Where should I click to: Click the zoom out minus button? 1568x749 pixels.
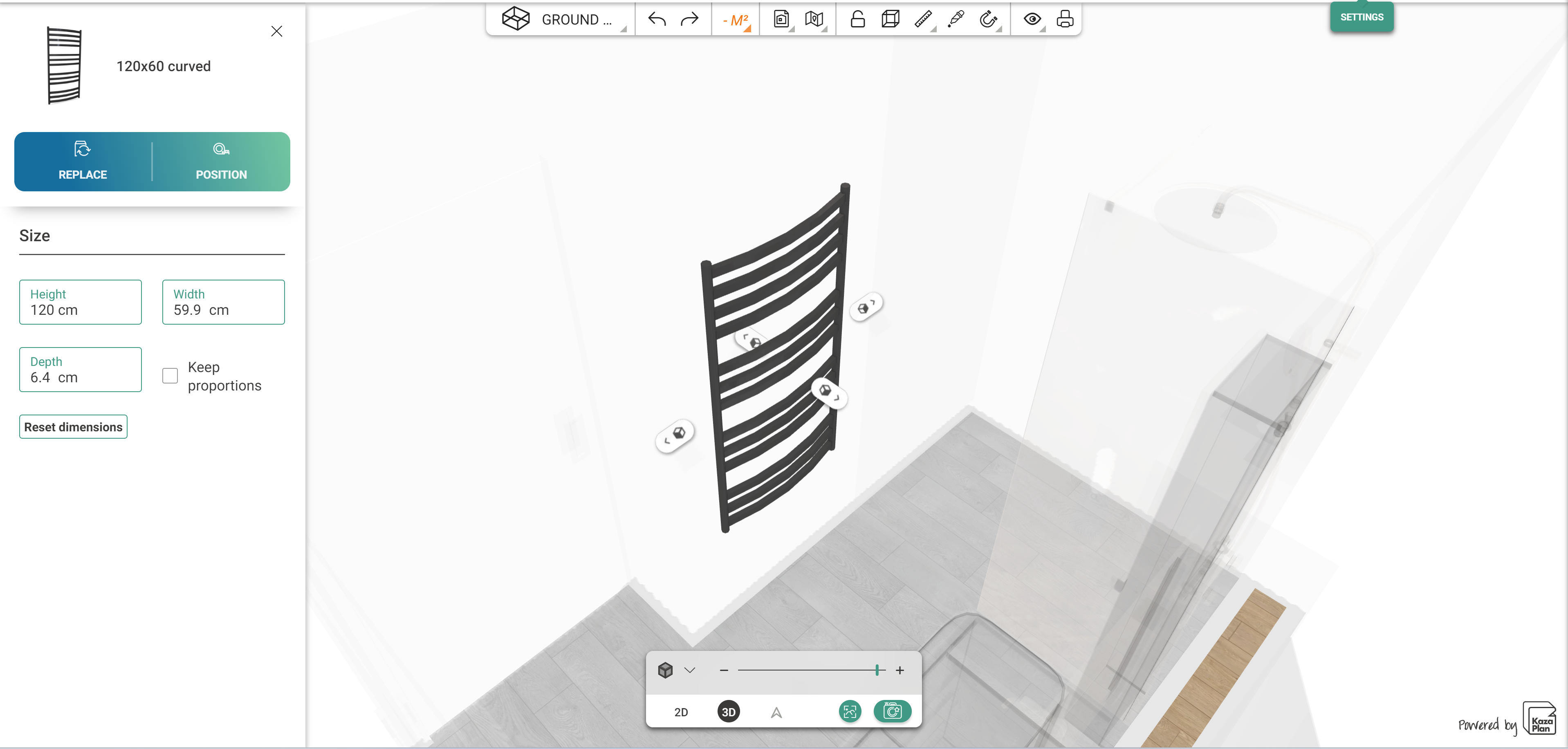(724, 671)
